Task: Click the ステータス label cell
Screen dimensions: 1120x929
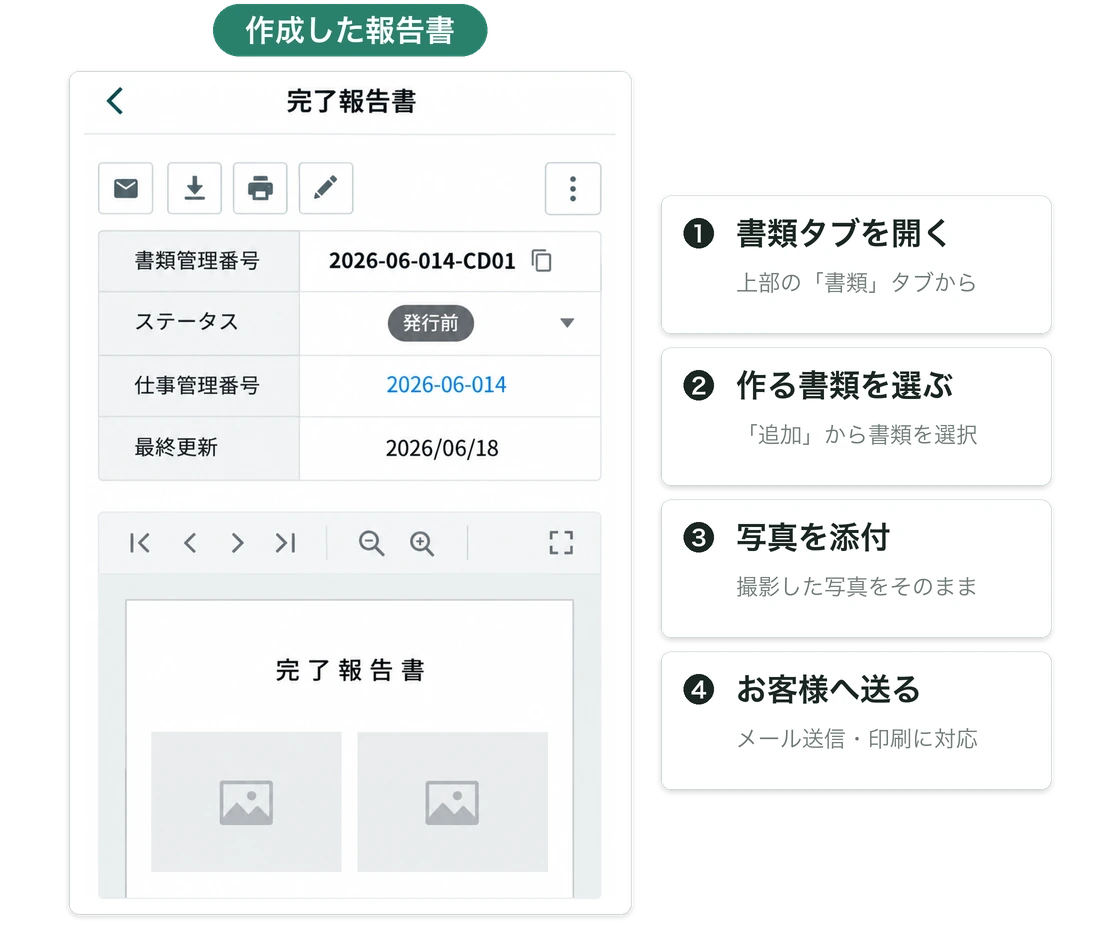Action: [199, 323]
